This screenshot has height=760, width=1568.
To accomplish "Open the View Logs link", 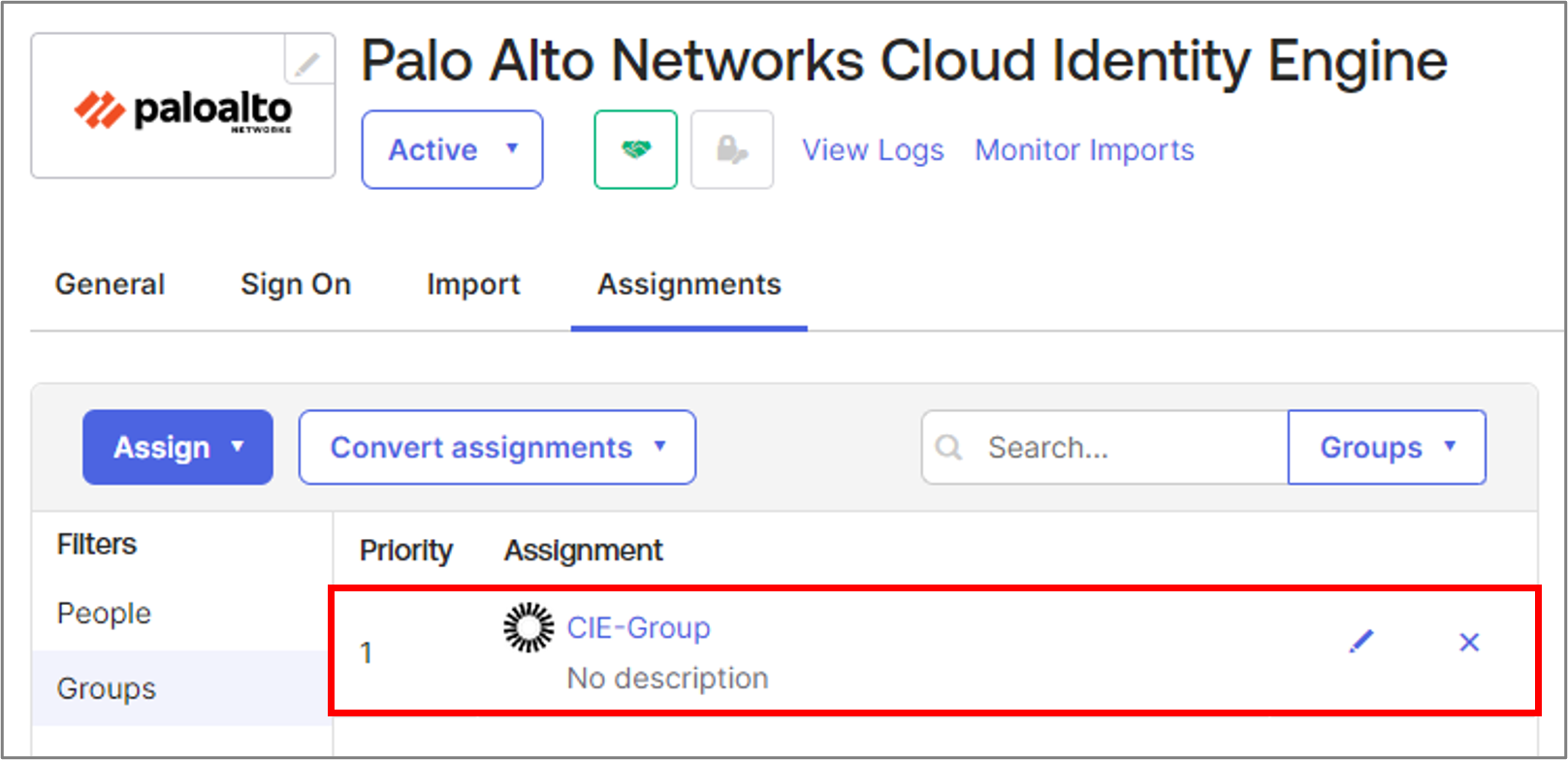I will point(873,150).
